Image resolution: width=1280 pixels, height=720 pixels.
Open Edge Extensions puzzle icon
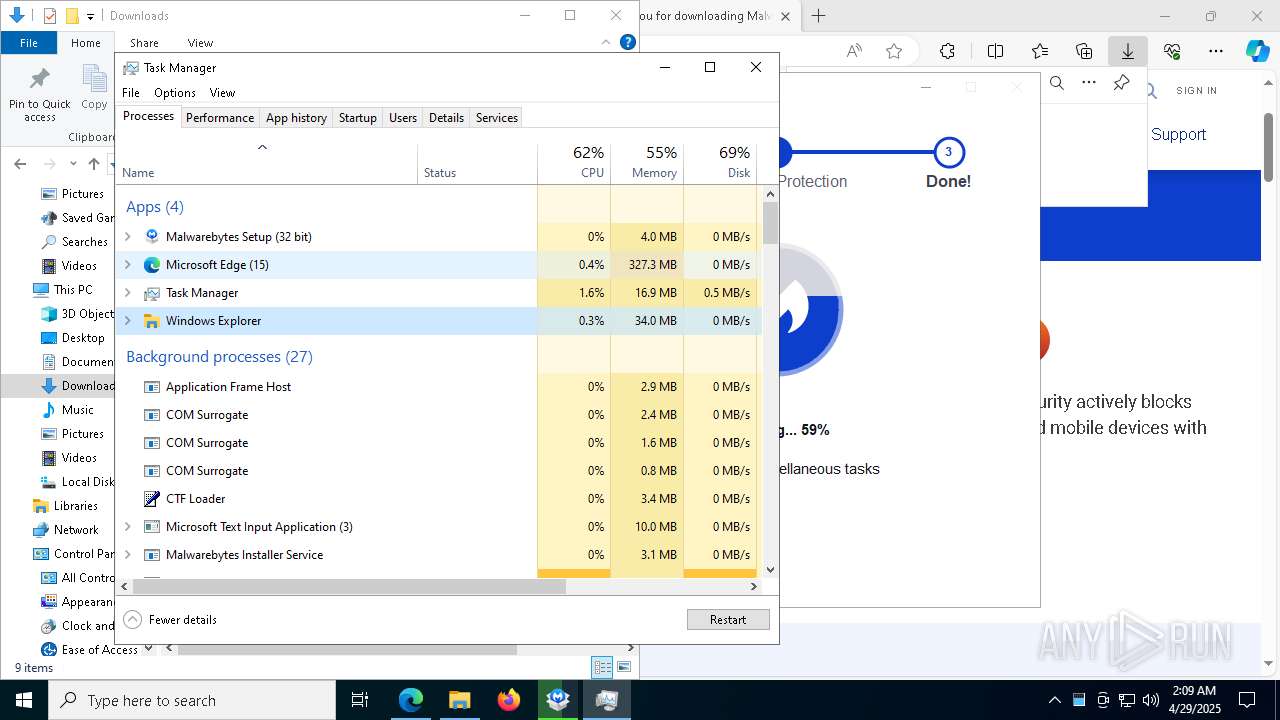click(x=947, y=51)
